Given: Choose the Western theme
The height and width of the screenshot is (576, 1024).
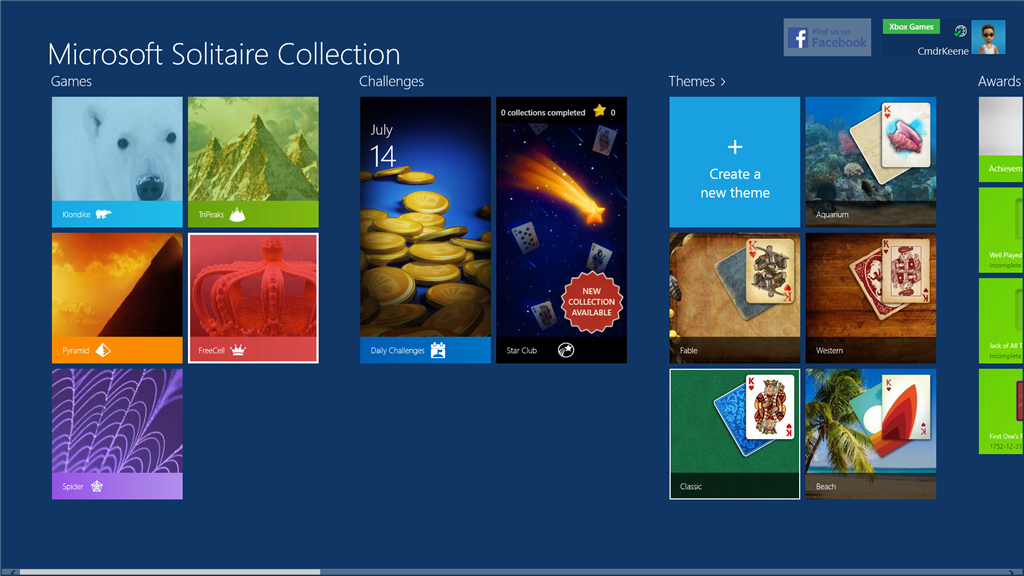Looking at the screenshot, I should click(x=871, y=298).
